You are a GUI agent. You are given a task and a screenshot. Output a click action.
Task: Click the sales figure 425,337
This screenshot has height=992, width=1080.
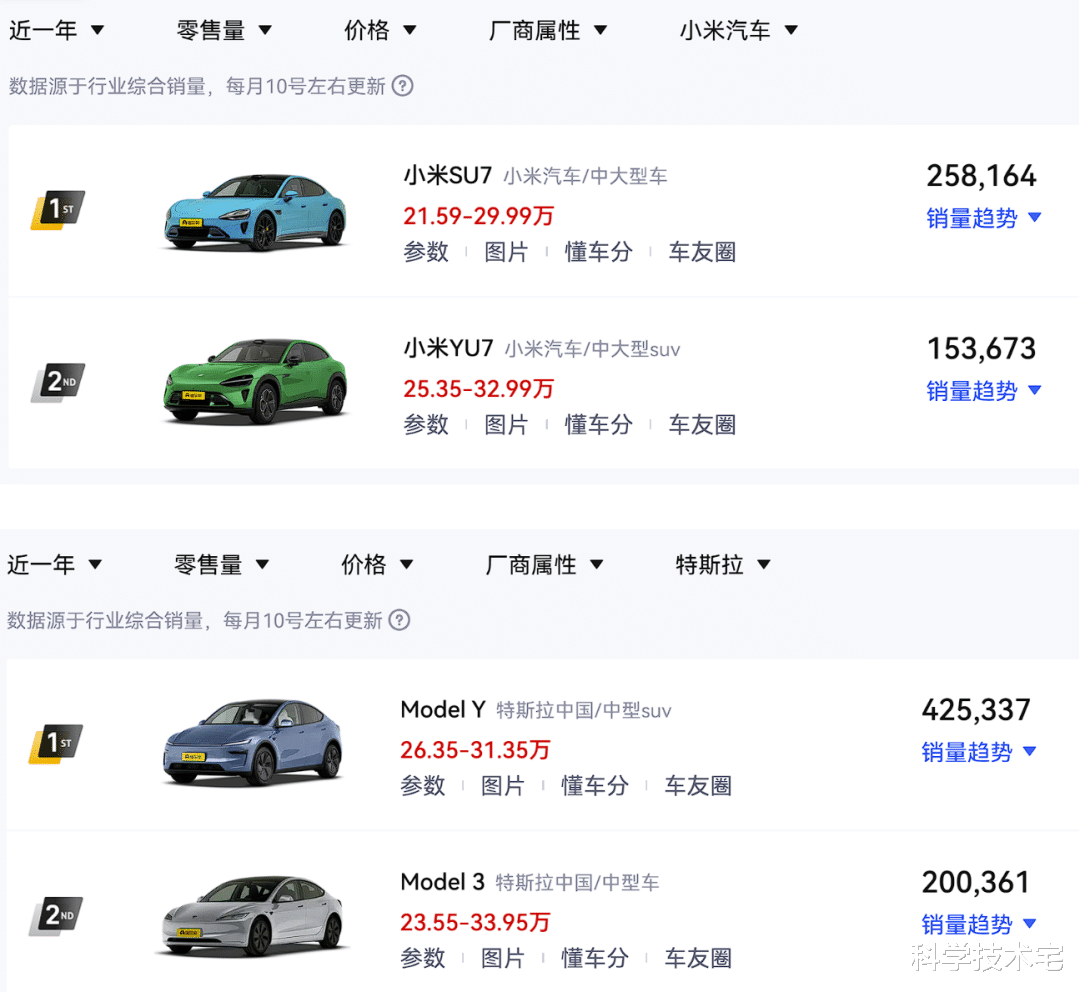click(x=976, y=710)
